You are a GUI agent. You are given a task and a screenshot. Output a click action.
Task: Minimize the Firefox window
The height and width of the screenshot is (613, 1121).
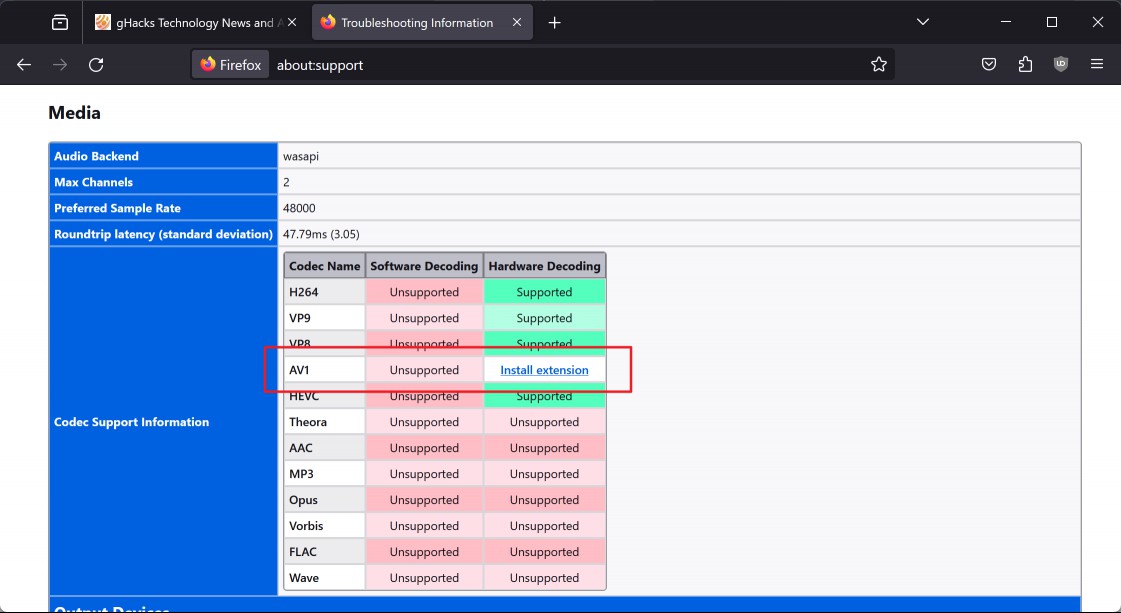1005,22
